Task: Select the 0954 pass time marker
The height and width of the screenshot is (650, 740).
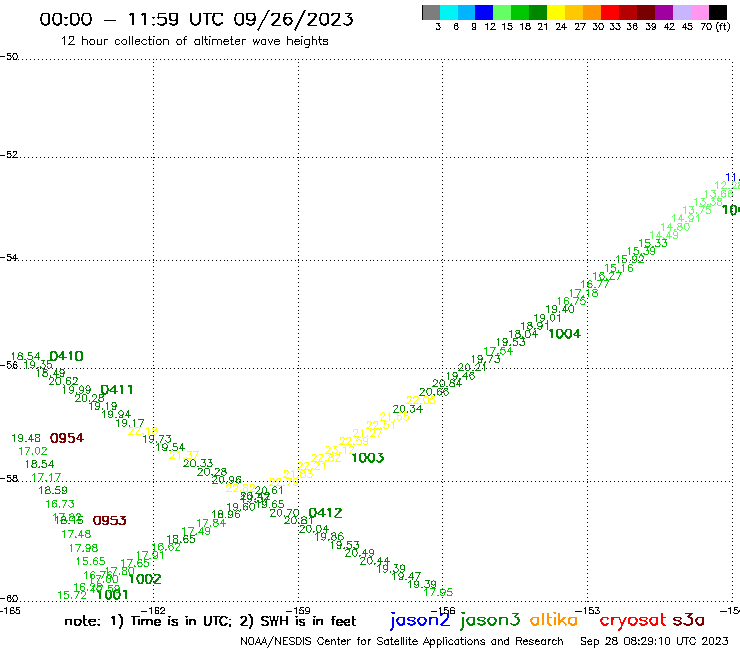Action: (67, 438)
